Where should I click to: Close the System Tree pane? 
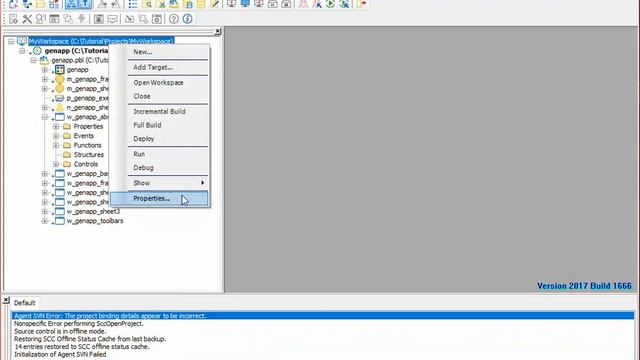click(x=218, y=31)
